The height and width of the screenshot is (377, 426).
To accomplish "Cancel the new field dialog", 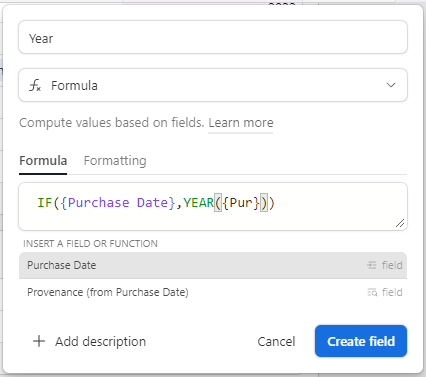I will [x=276, y=341].
